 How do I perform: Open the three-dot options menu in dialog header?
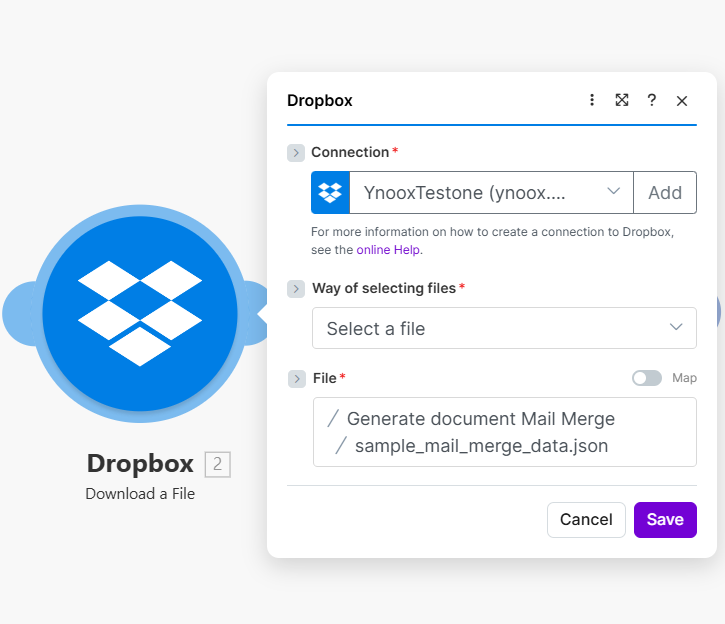coord(592,100)
